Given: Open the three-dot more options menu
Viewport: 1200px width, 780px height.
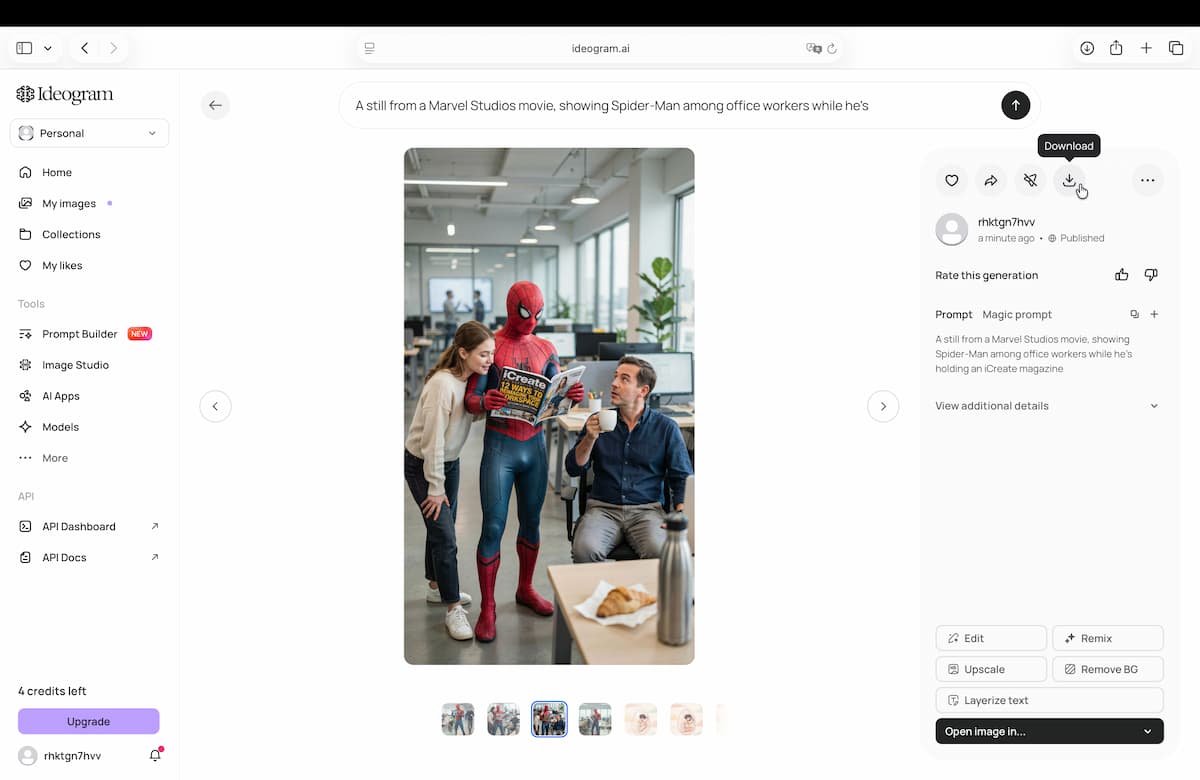Looking at the screenshot, I should (x=1147, y=180).
